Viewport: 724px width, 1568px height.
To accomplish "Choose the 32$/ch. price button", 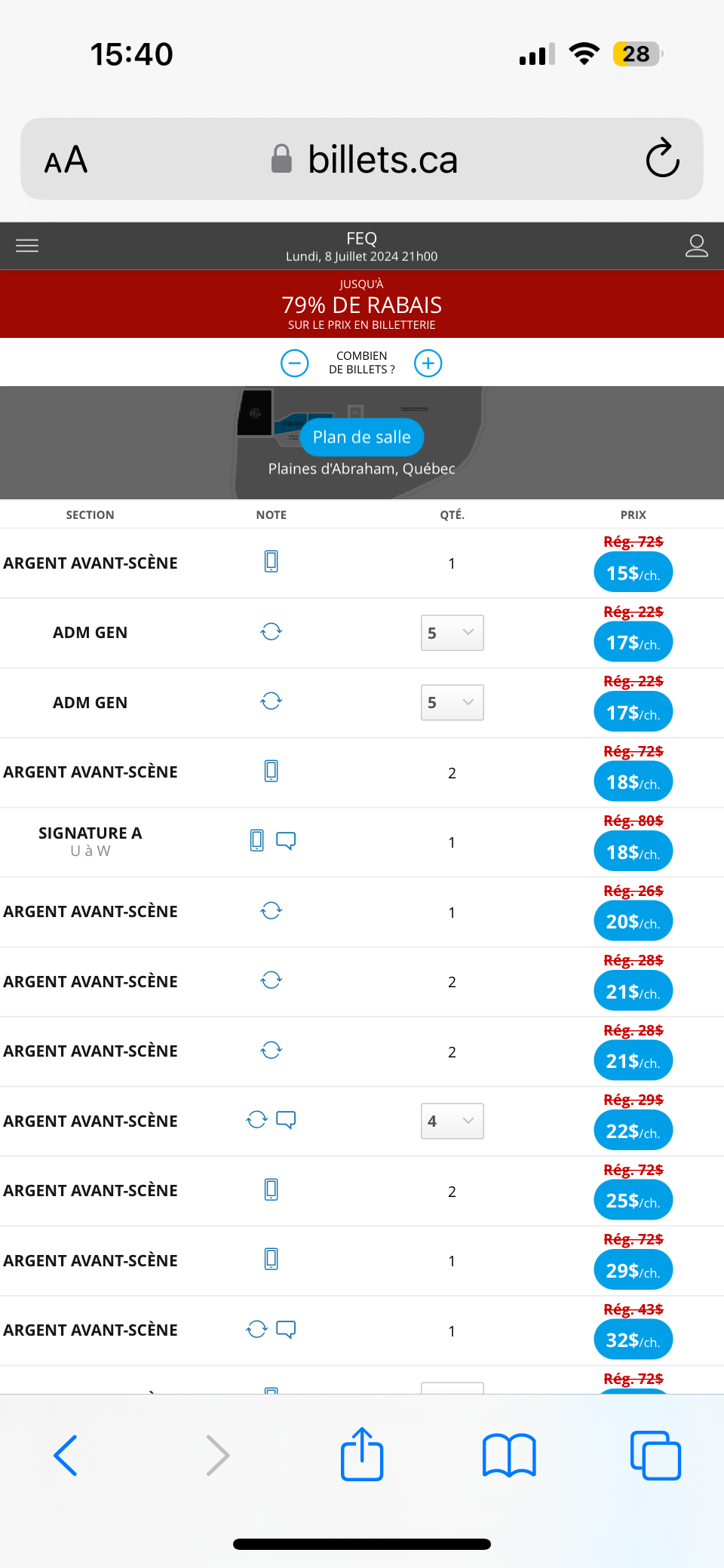I will click(x=633, y=1339).
